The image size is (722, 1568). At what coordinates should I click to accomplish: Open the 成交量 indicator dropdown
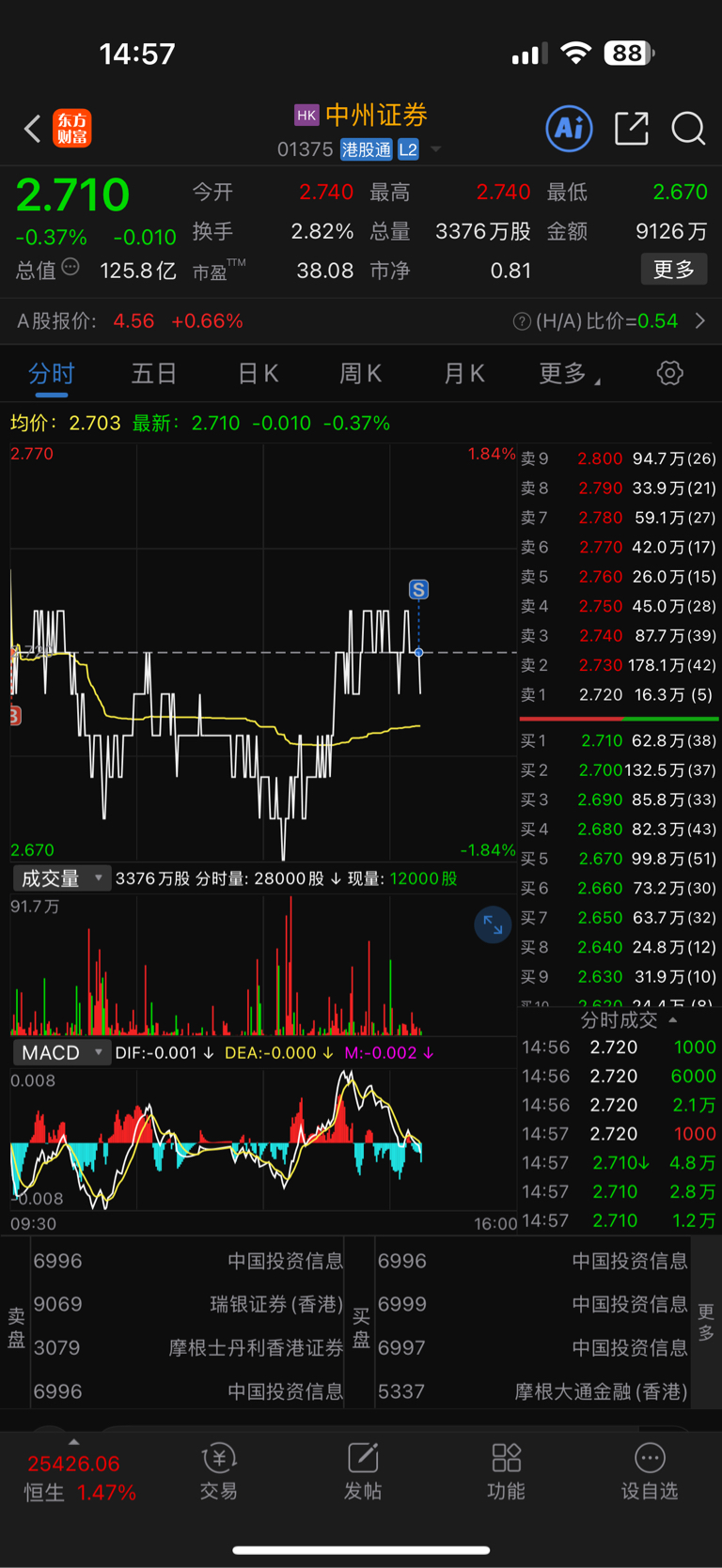pos(61,878)
